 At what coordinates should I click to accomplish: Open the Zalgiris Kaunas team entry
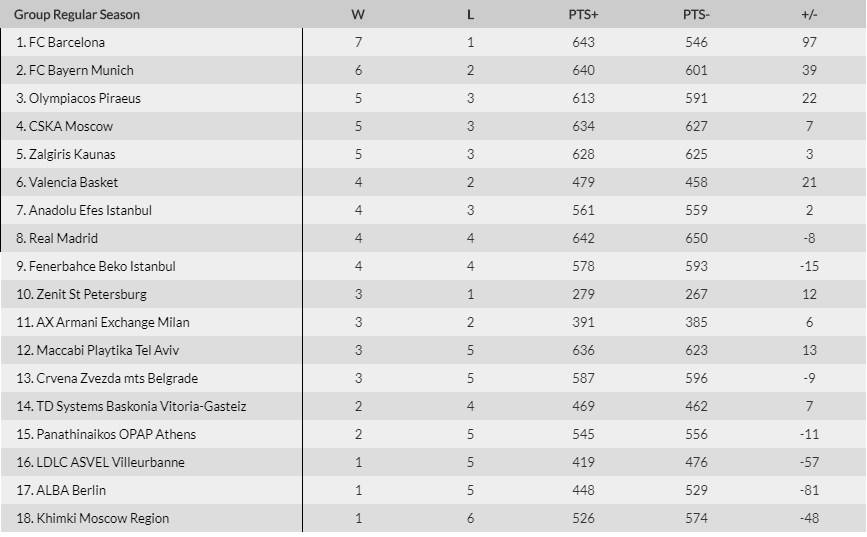pos(72,154)
